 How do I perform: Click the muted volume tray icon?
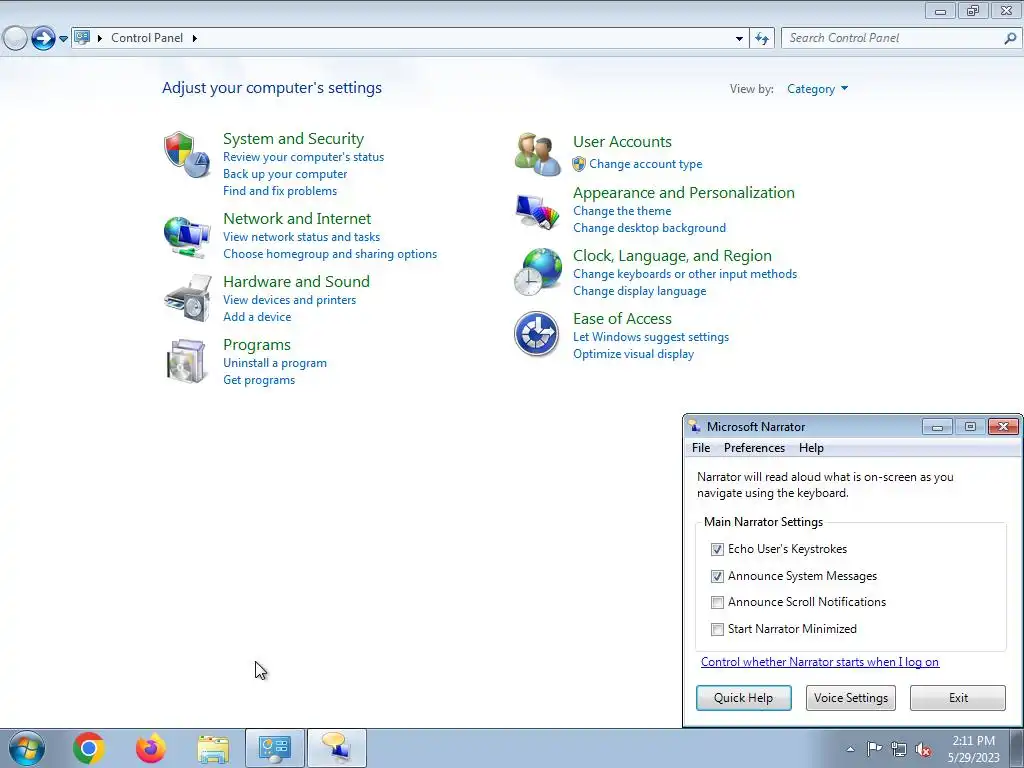pyautogui.click(x=923, y=749)
